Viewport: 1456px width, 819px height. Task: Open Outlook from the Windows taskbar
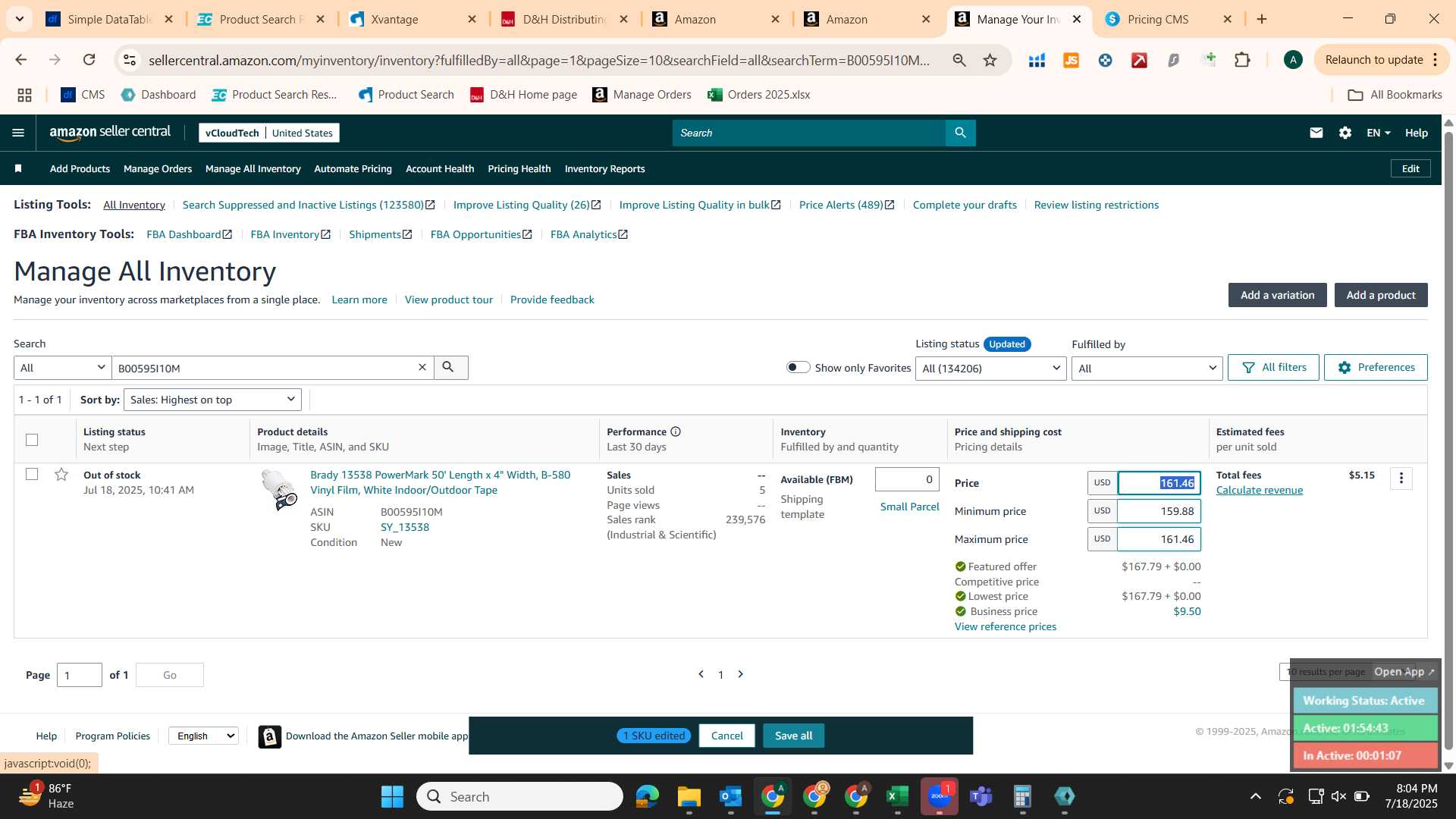click(x=730, y=796)
